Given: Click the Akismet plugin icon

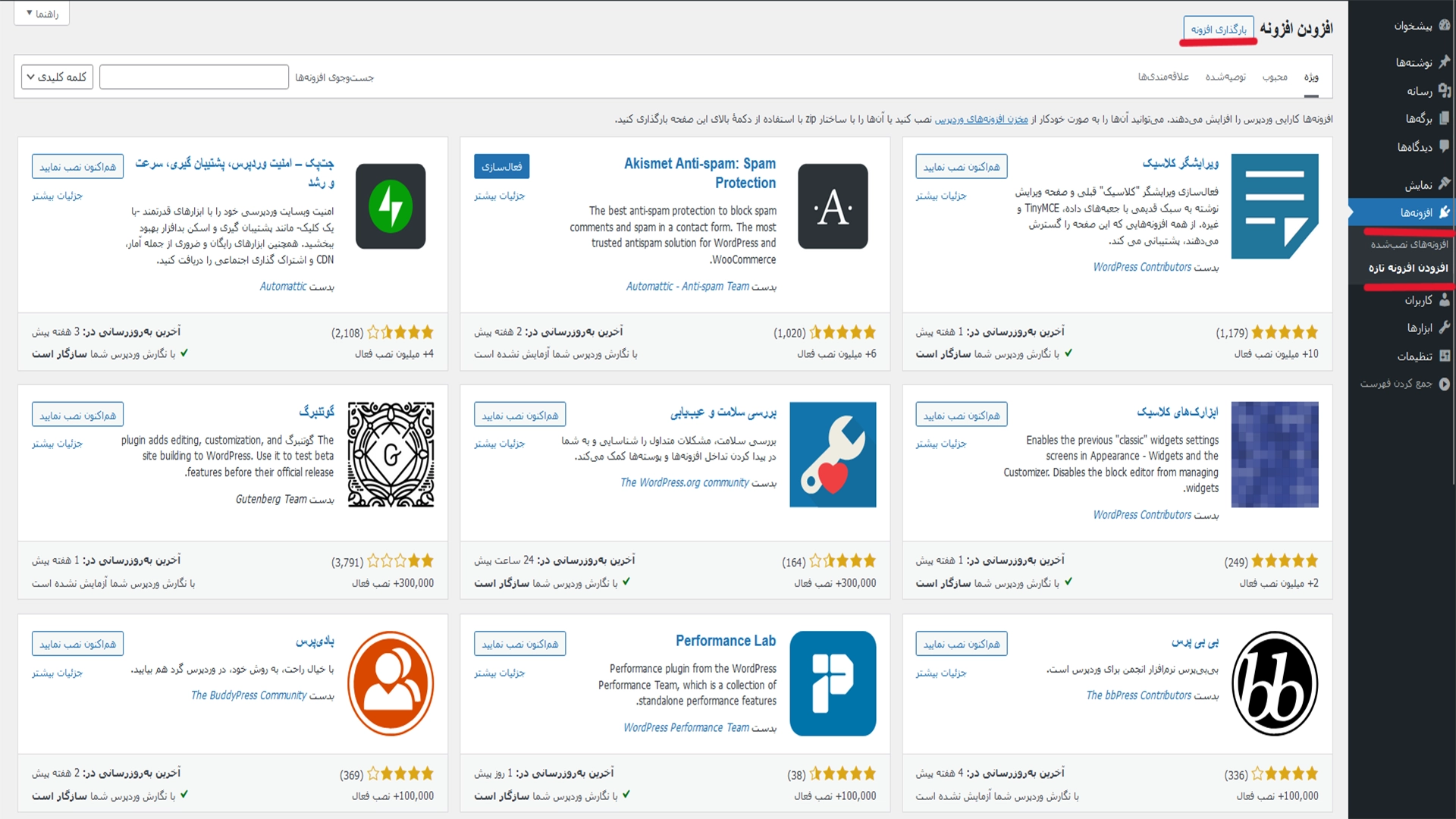Looking at the screenshot, I should [833, 206].
